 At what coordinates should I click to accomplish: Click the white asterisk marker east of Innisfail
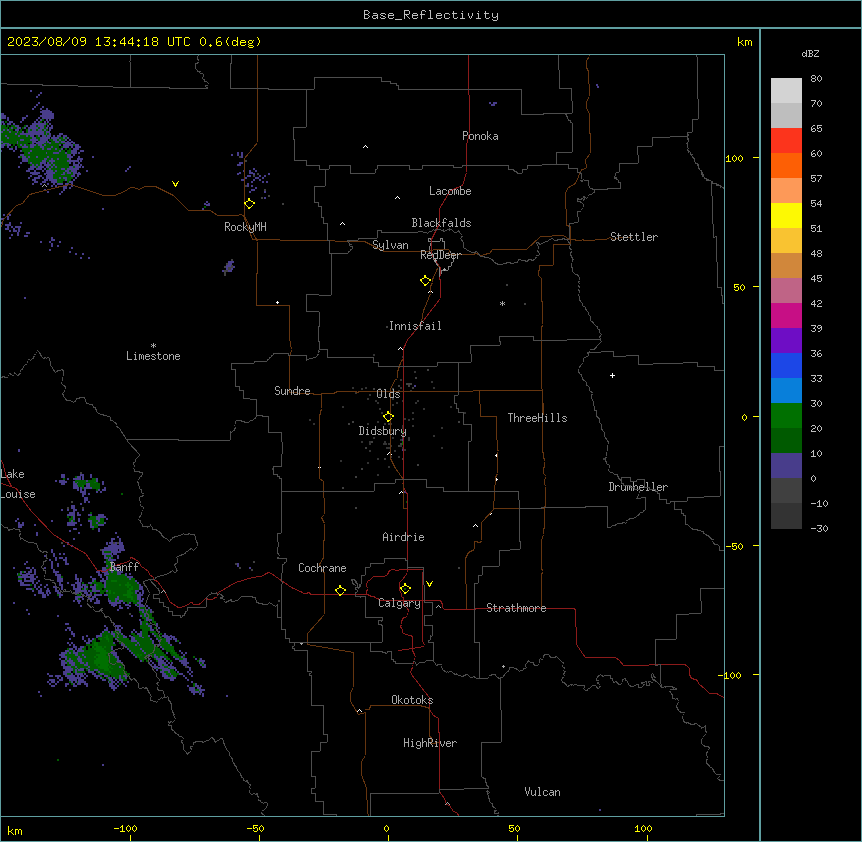(502, 304)
